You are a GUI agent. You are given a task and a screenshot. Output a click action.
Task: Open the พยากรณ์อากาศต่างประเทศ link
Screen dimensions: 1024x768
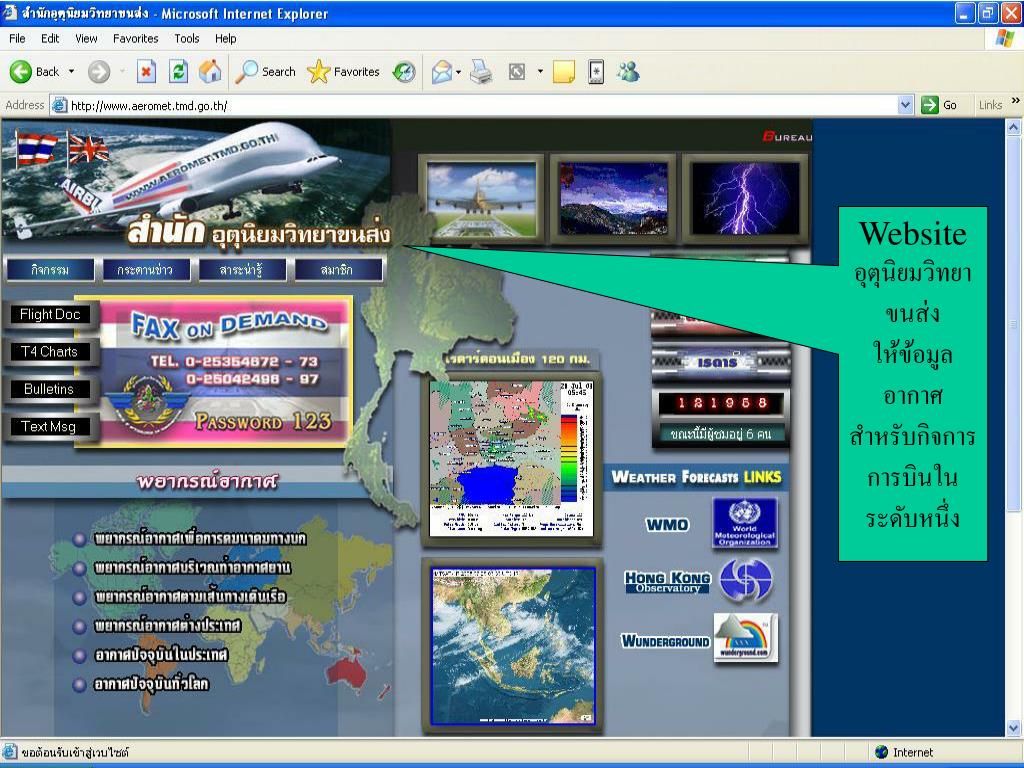168,626
